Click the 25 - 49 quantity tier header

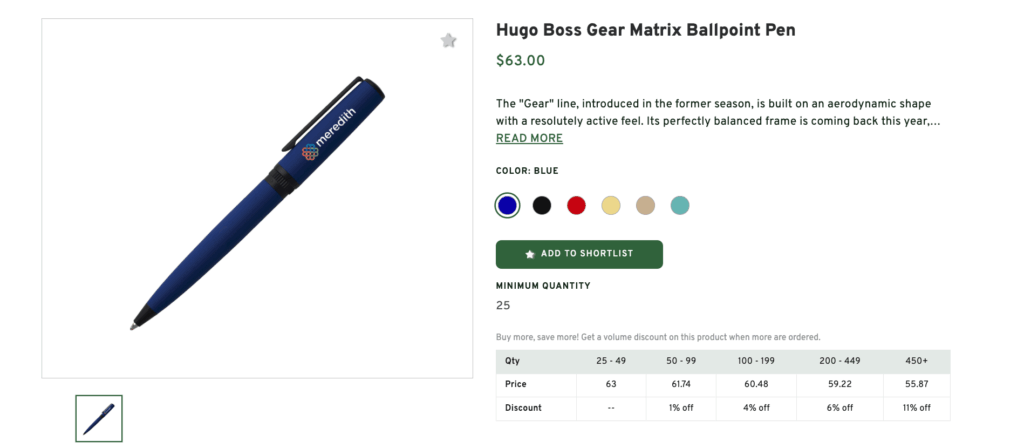pos(609,360)
